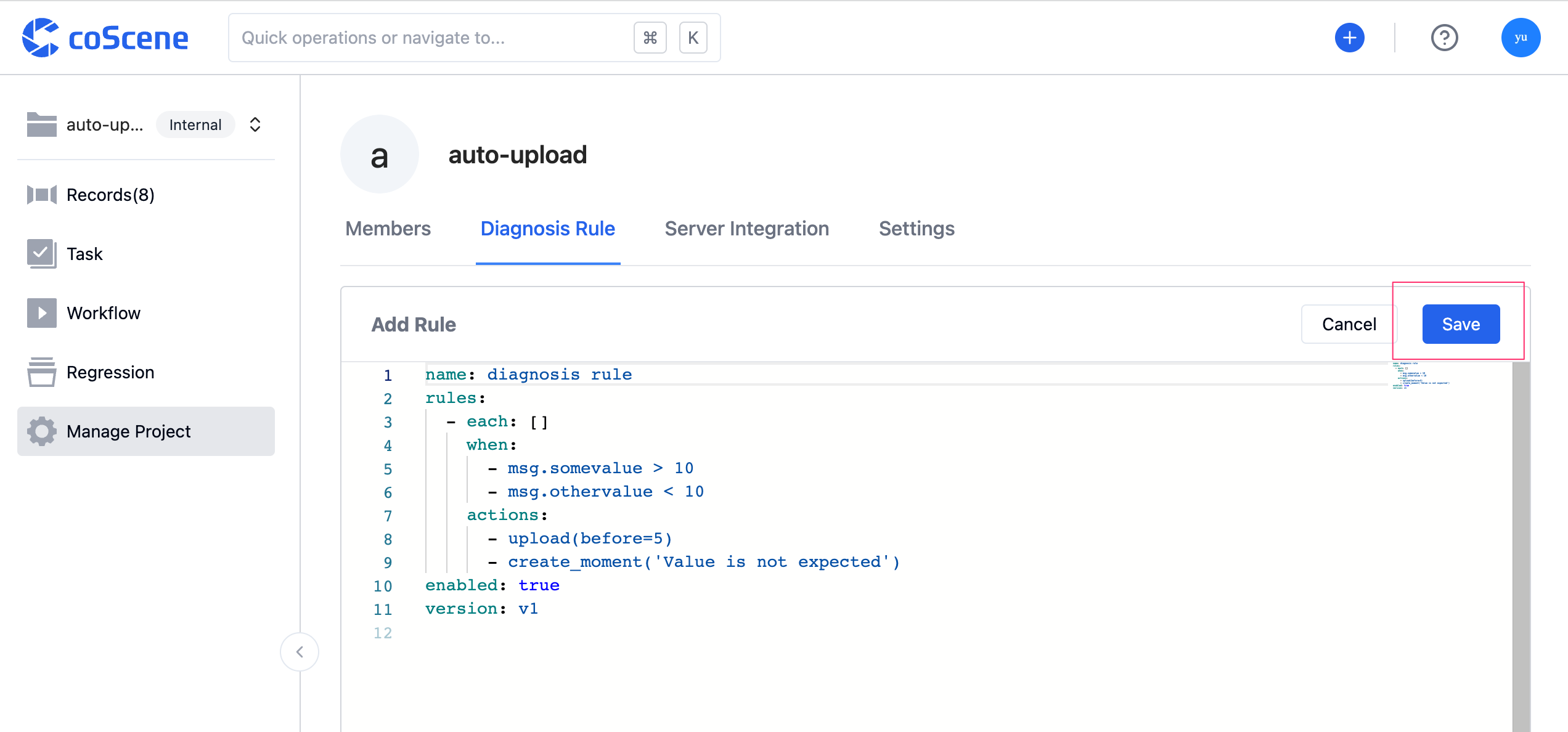Click the 'enabled: true' line
1568x732 pixels.
coord(492,585)
